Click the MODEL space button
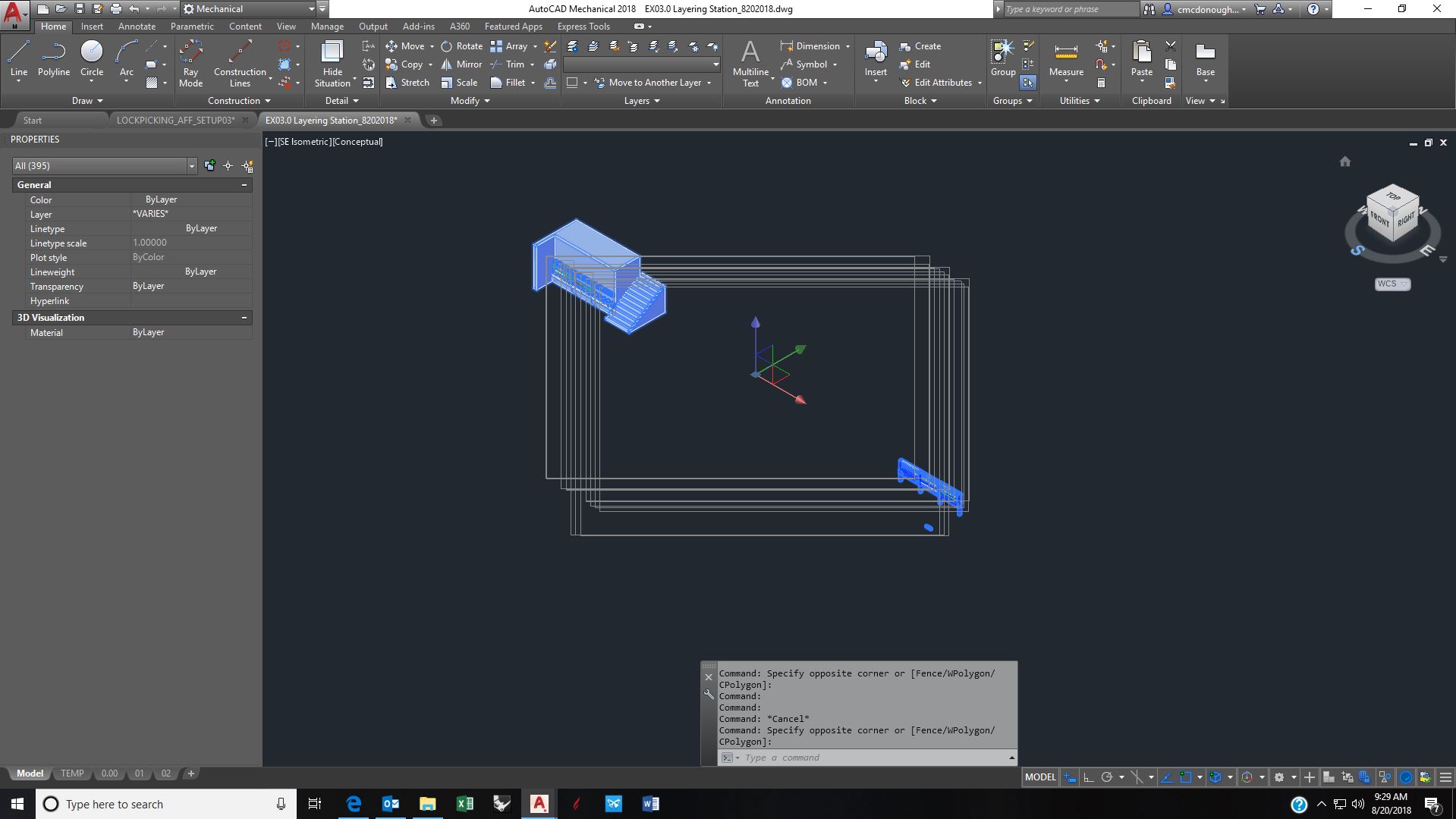 tap(1040, 777)
